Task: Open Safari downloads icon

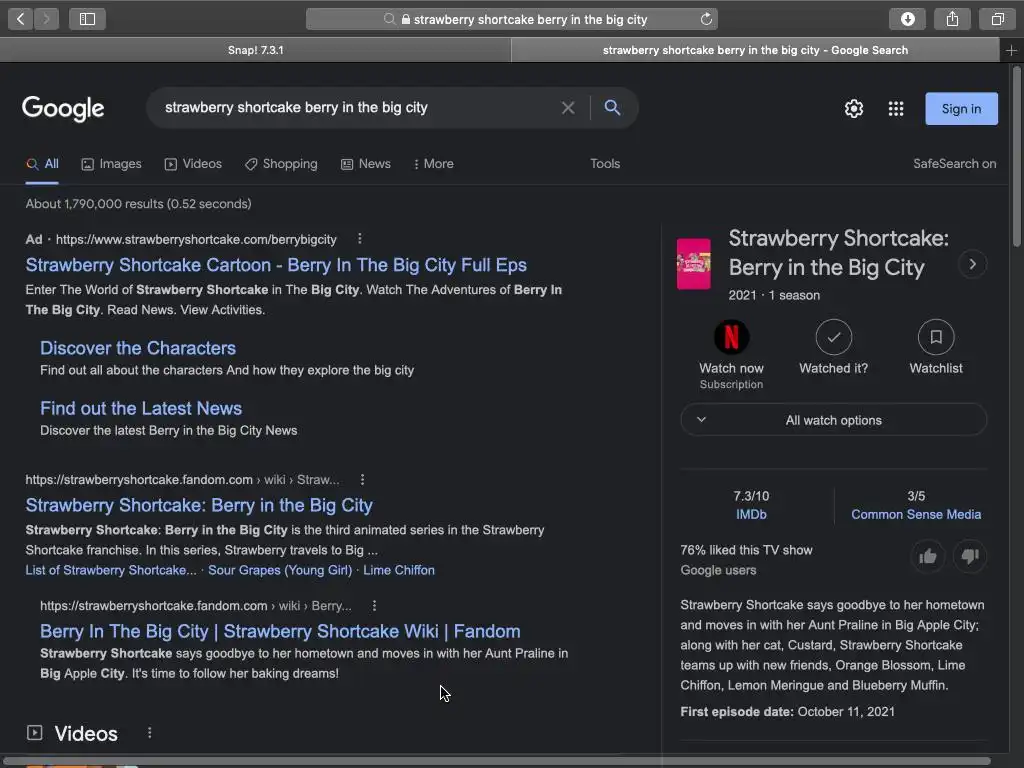Action: pyautogui.click(x=908, y=19)
